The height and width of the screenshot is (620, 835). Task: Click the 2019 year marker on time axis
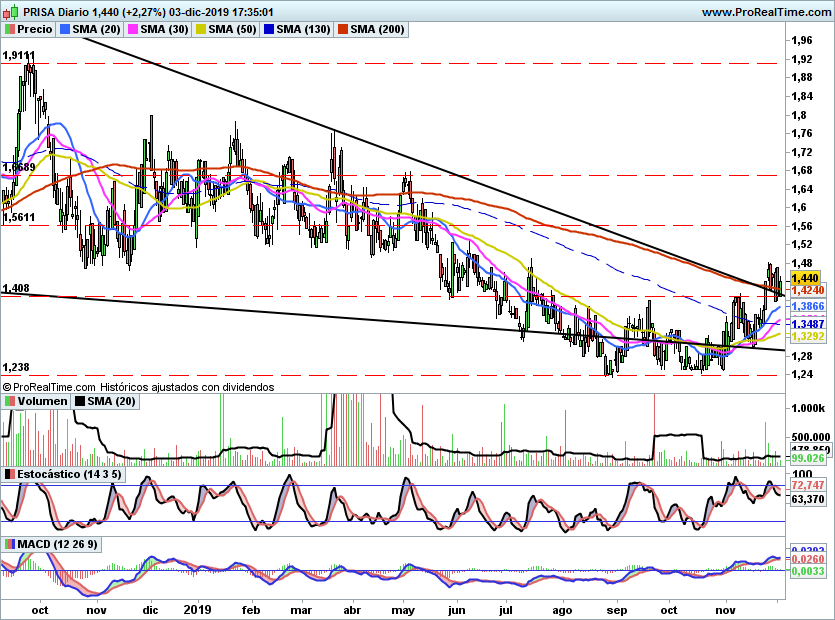pyautogui.click(x=200, y=608)
